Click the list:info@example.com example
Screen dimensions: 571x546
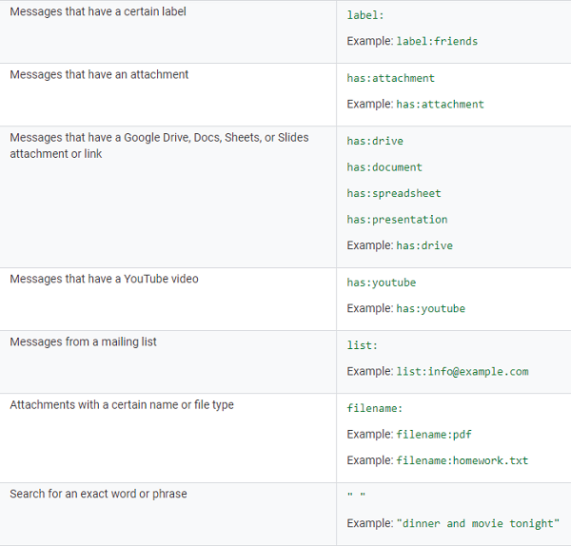click(x=462, y=372)
